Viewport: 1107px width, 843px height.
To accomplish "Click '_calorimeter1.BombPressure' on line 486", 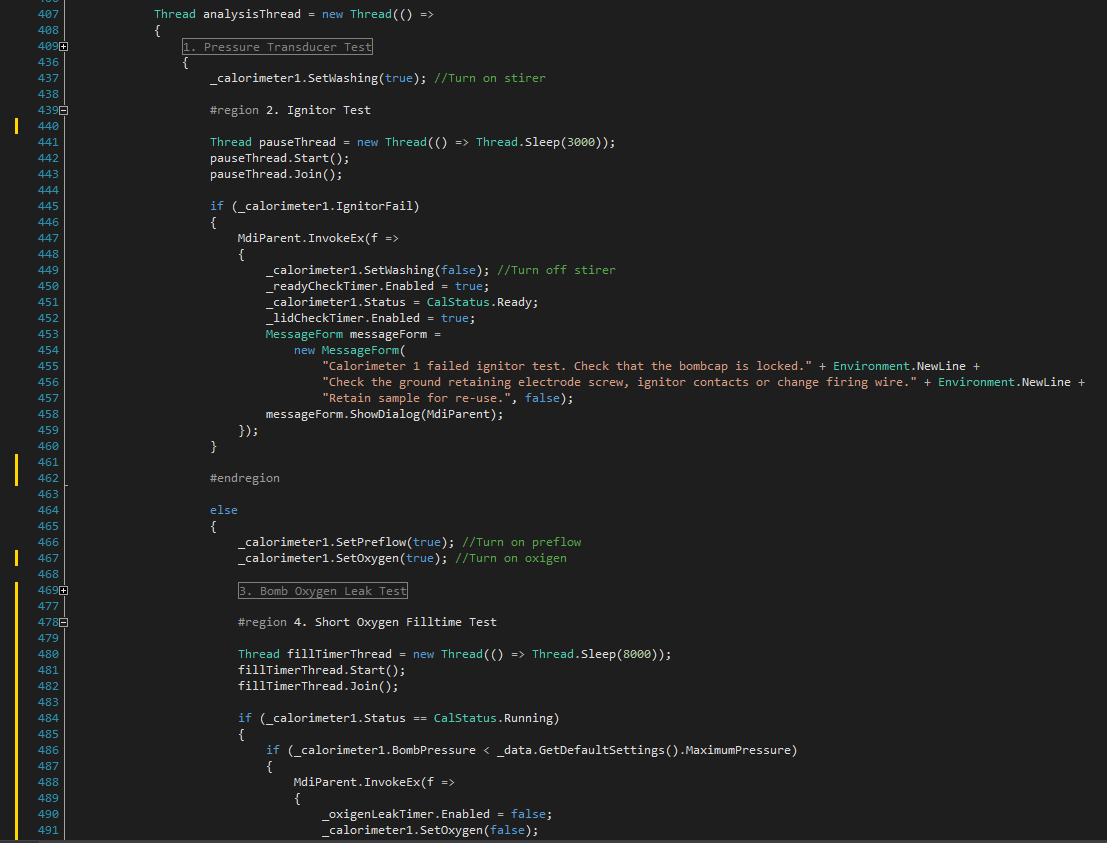I will point(385,750).
